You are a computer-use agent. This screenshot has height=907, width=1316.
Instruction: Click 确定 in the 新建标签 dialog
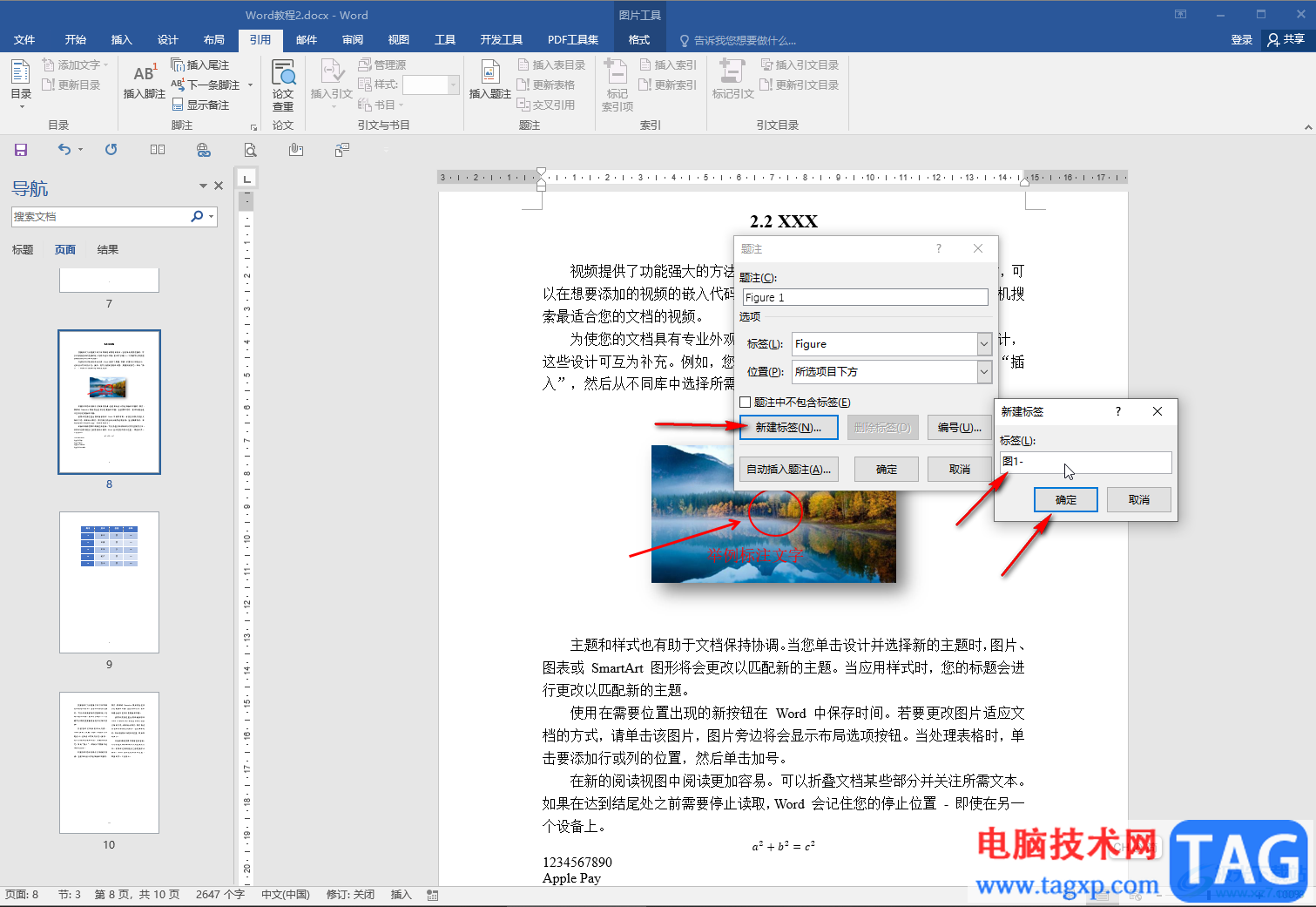point(1066,500)
